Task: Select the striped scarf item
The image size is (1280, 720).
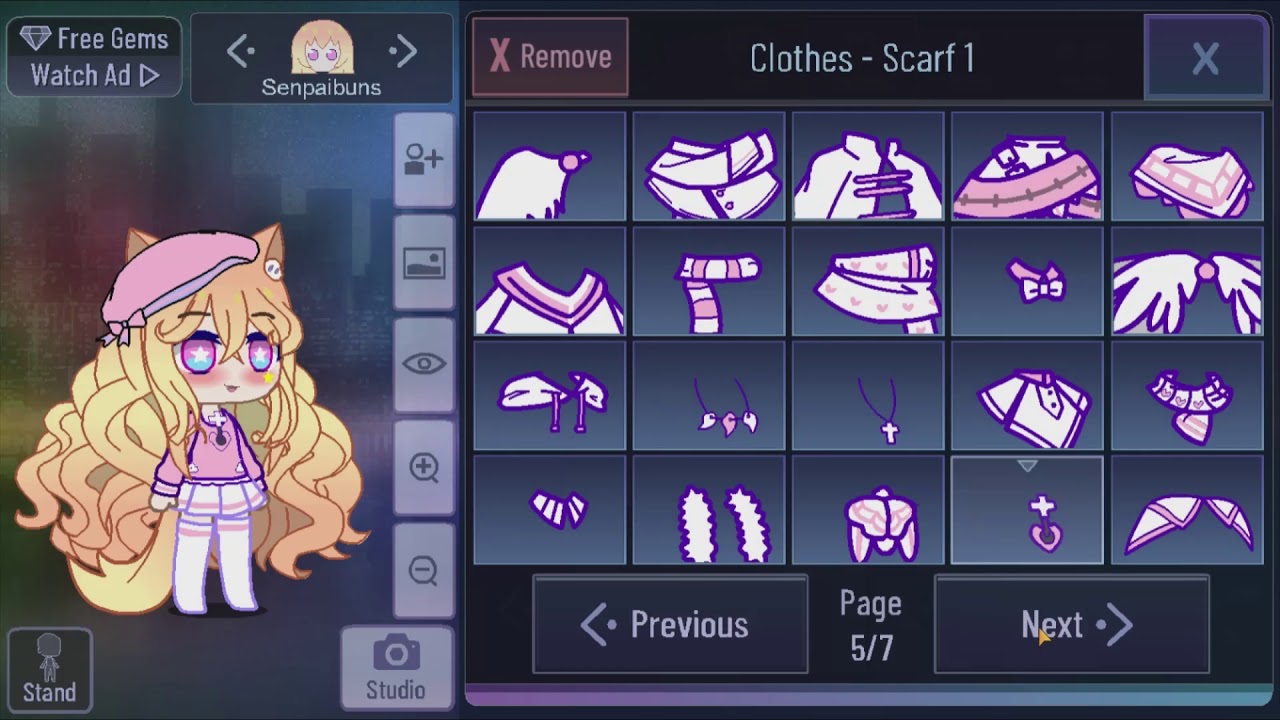Action: pyautogui.click(x=709, y=281)
